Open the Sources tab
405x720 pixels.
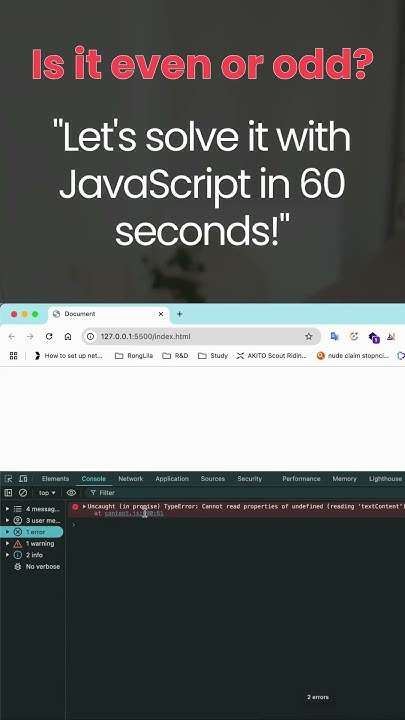[213, 478]
